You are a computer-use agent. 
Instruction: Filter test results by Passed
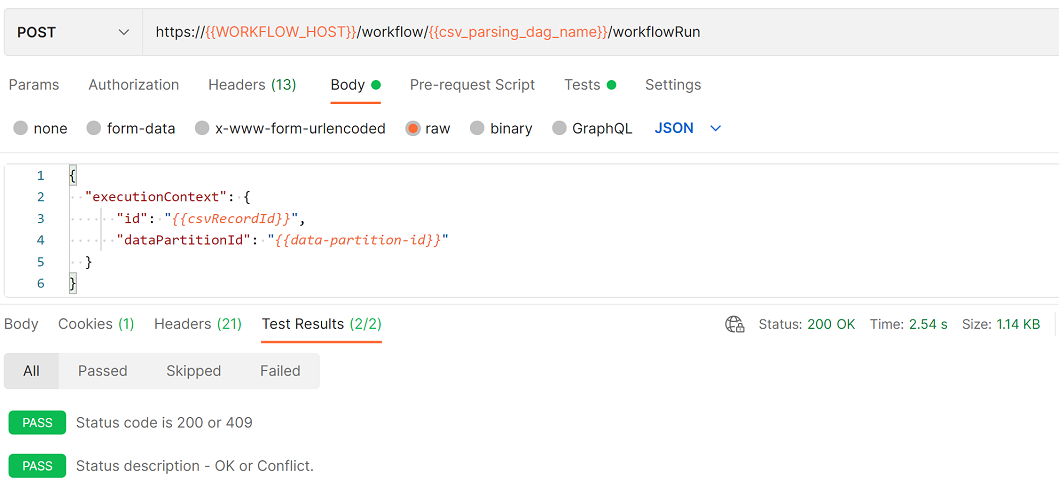103,371
